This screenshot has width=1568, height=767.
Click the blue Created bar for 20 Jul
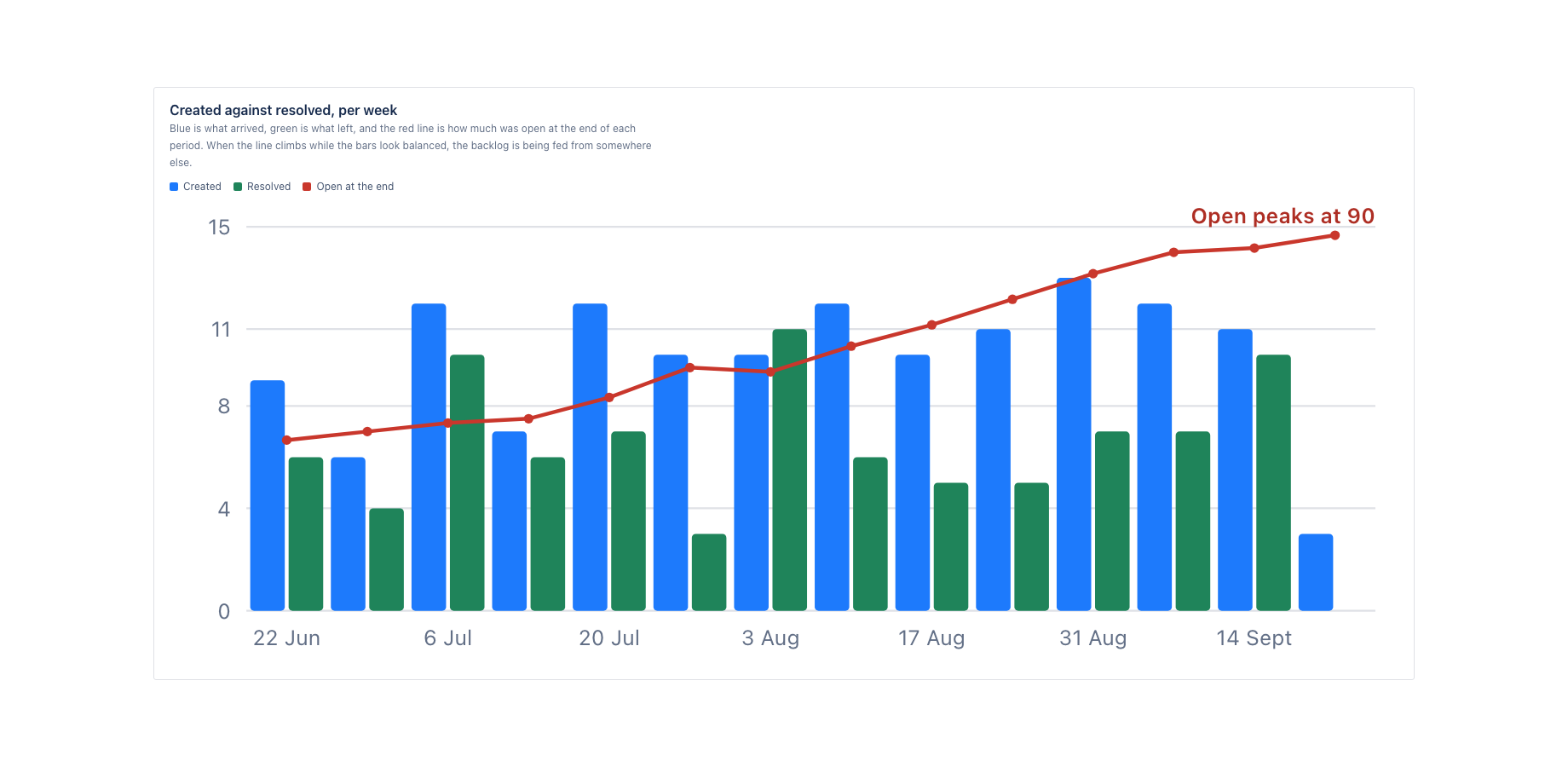click(590, 457)
